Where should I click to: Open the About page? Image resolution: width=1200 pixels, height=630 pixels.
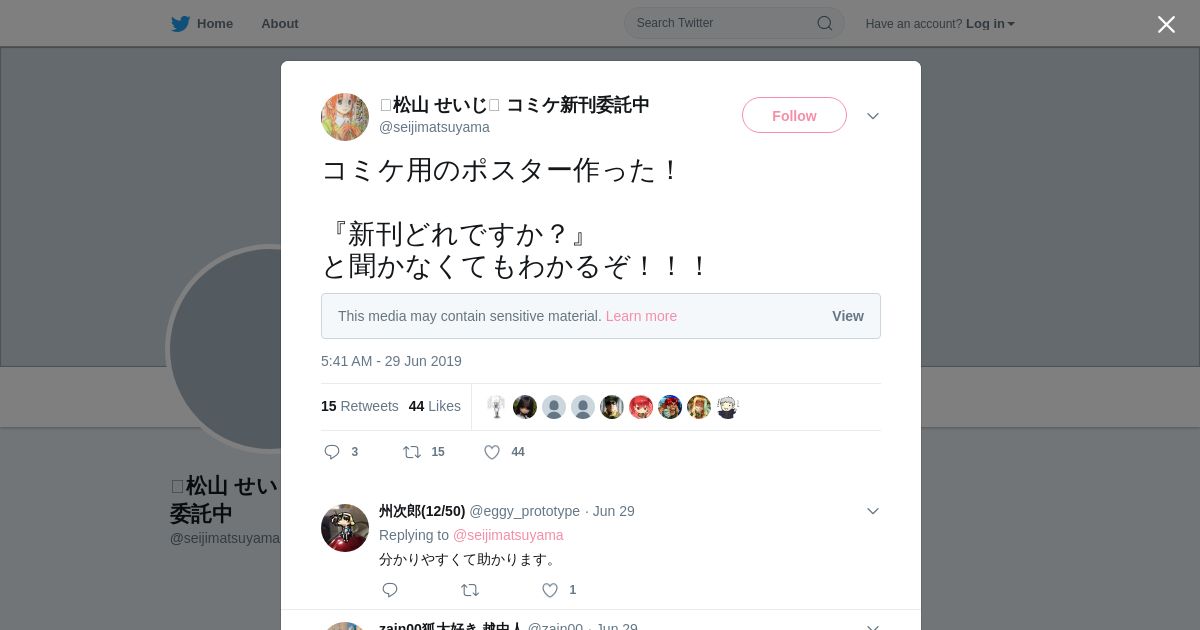tap(280, 24)
